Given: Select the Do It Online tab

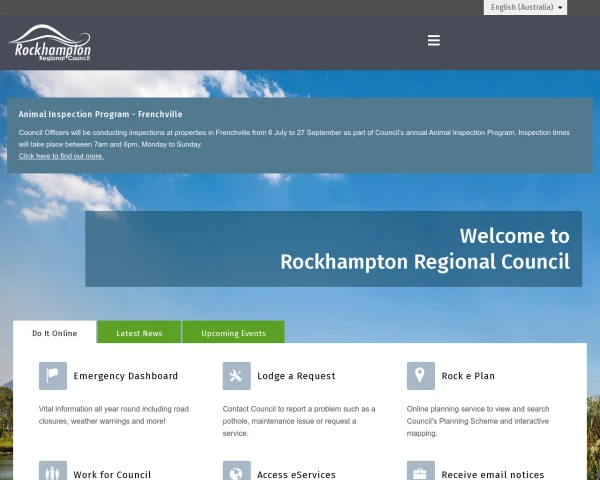Looking at the screenshot, I should pyautogui.click(x=55, y=332).
